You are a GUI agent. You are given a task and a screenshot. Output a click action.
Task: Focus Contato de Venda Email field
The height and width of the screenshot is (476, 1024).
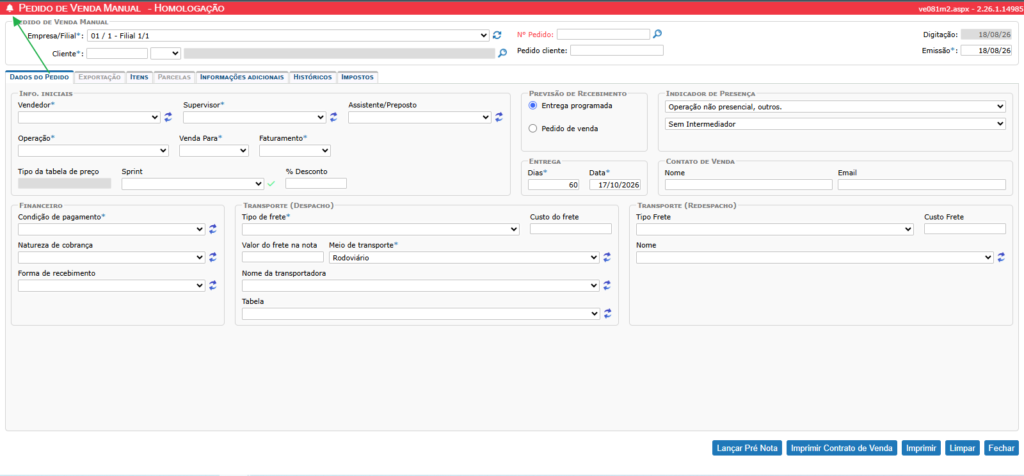[921, 185]
